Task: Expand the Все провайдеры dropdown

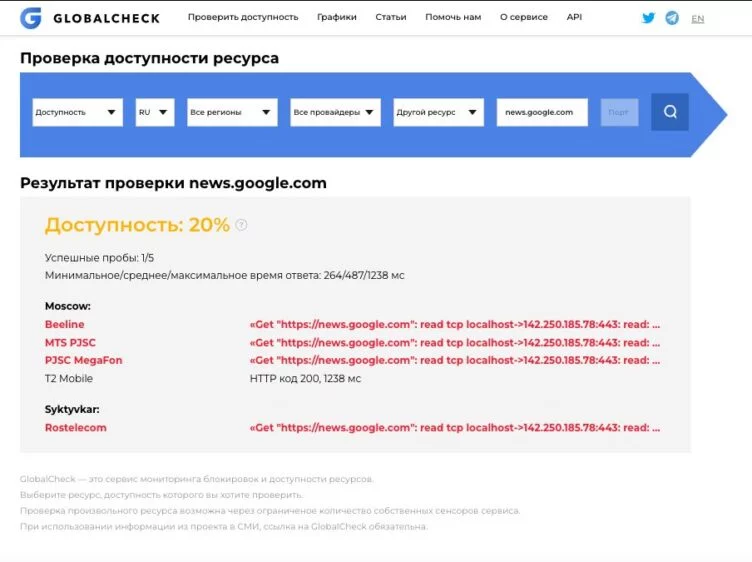Action: tap(335, 112)
